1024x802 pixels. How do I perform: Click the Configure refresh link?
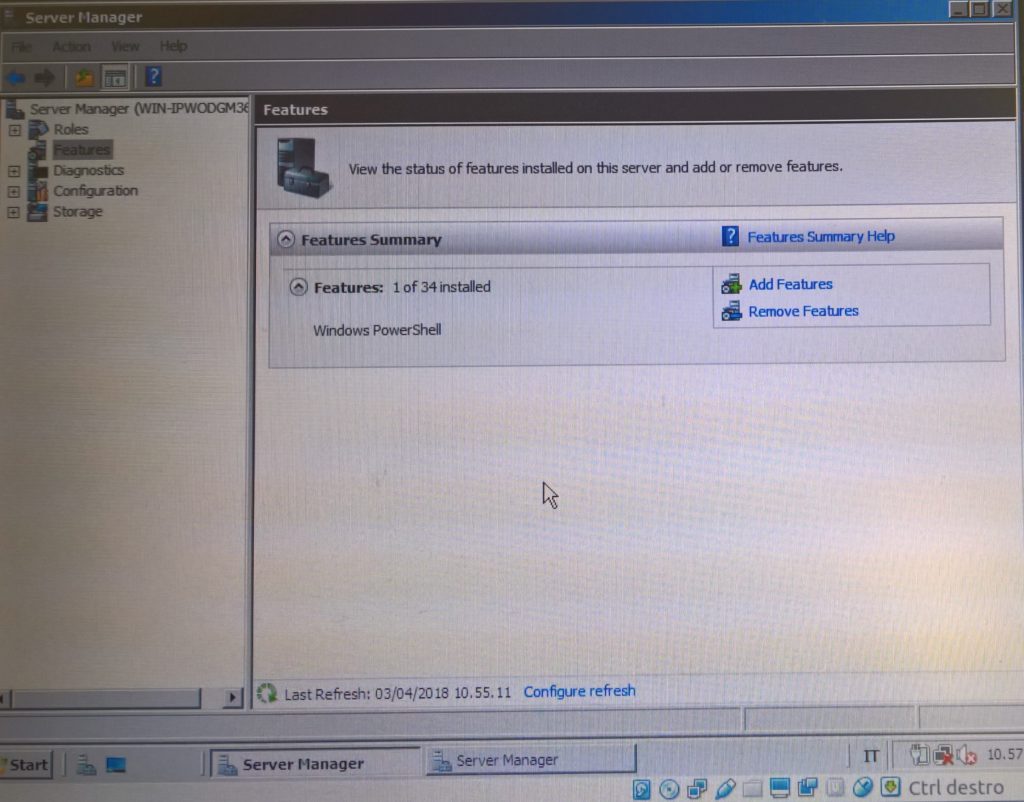pyautogui.click(x=579, y=691)
